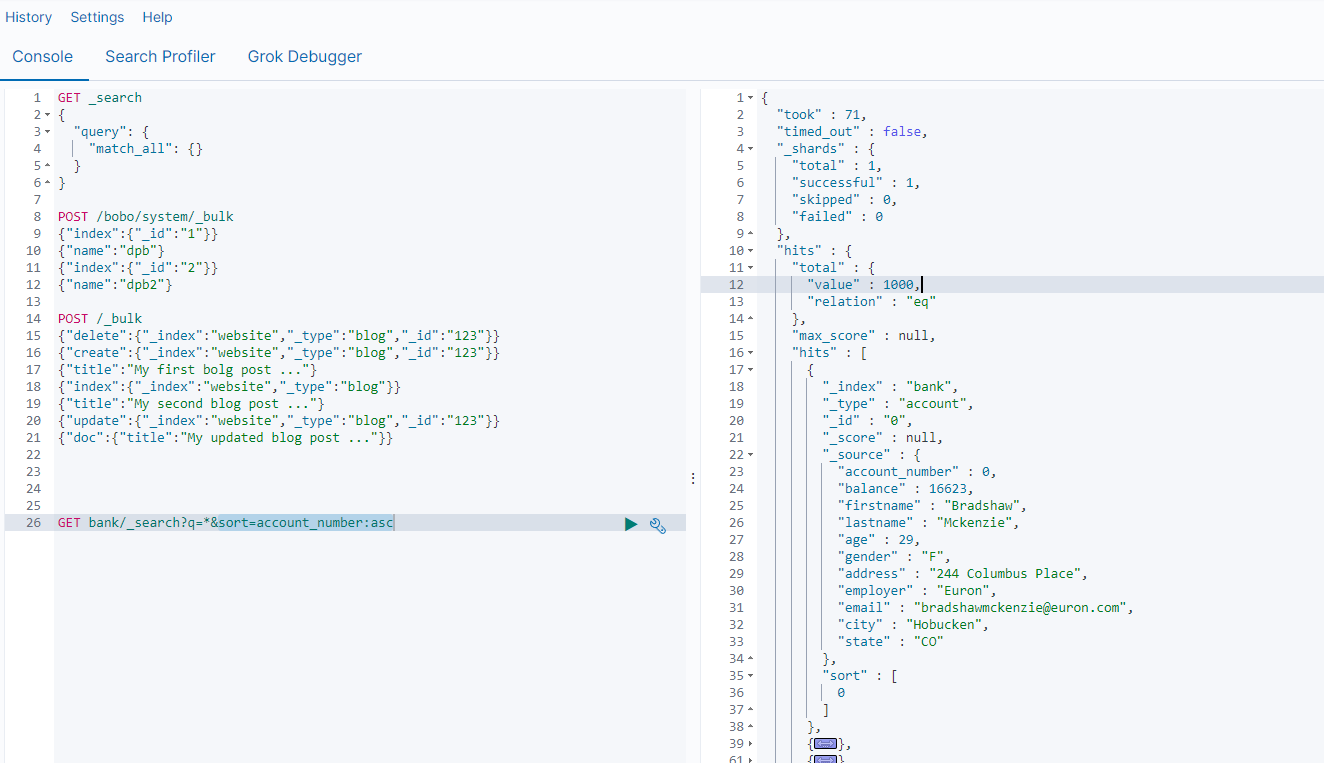Click the "_type" : "account" response line

click(x=899, y=404)
